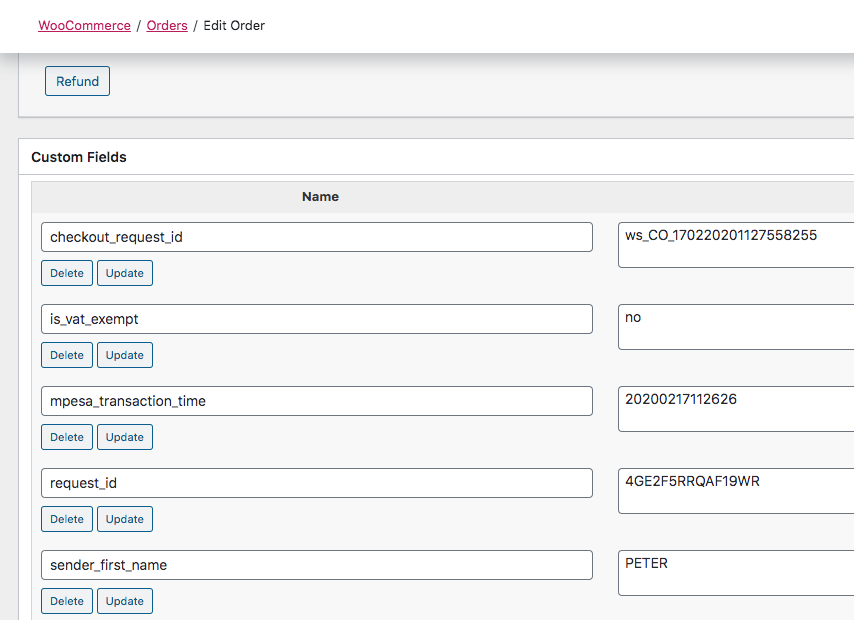Click the is_vat_exempt name input

[x=316, y=319]
